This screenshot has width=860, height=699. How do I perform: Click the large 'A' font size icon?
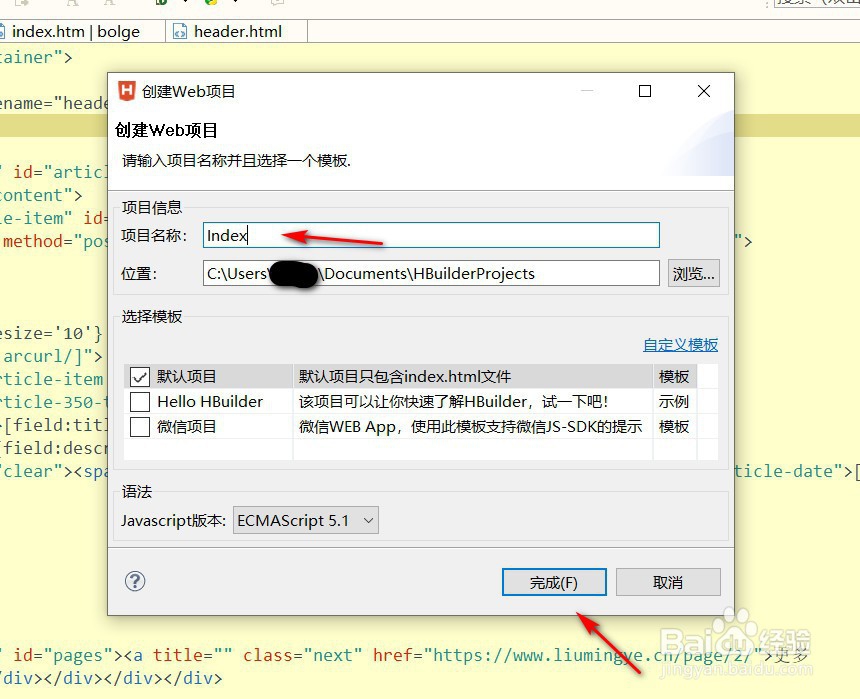click(71, 4)
